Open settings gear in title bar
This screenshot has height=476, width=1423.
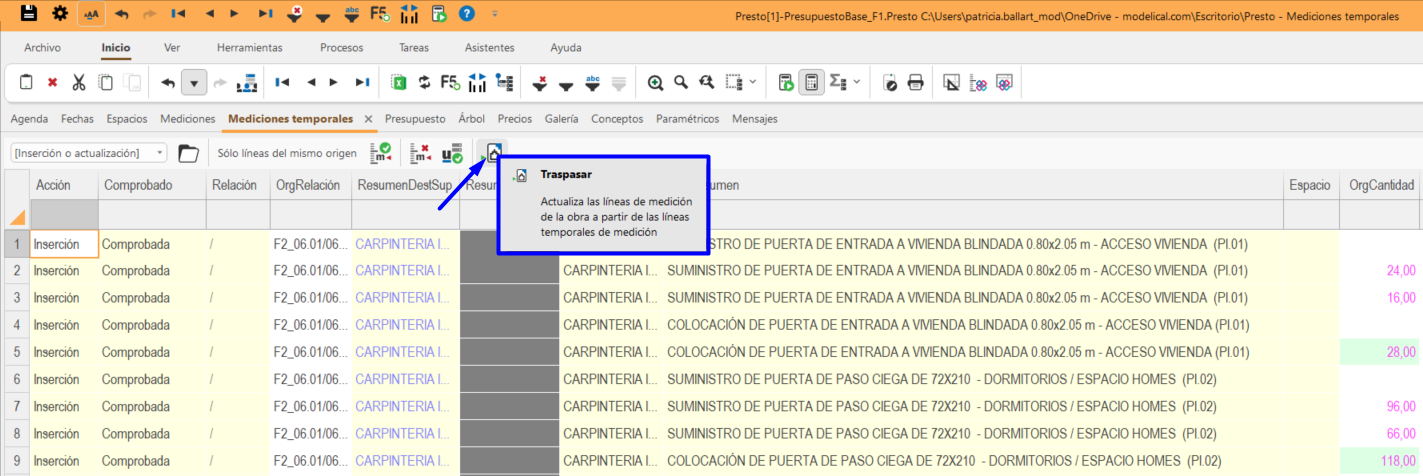(x=60, y=14)
